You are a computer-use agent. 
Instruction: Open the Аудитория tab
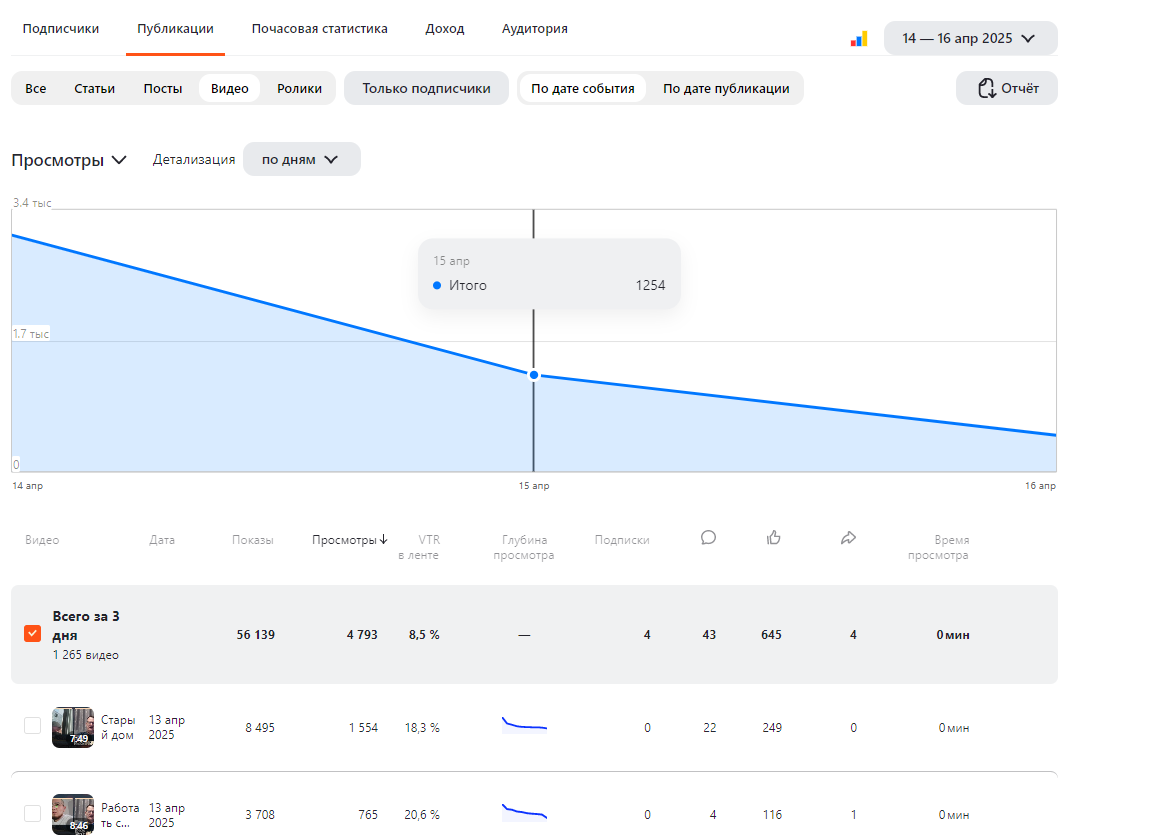534,29
